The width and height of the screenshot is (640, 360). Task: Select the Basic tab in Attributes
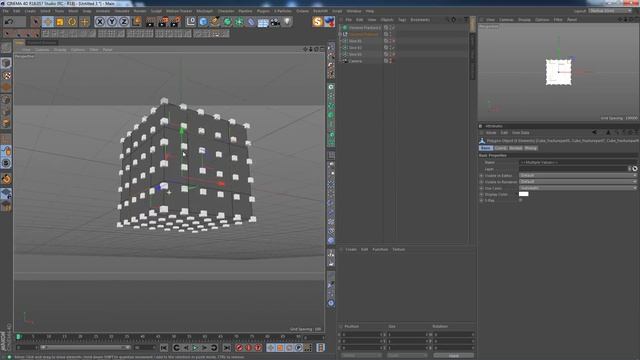tap(486, 148)
